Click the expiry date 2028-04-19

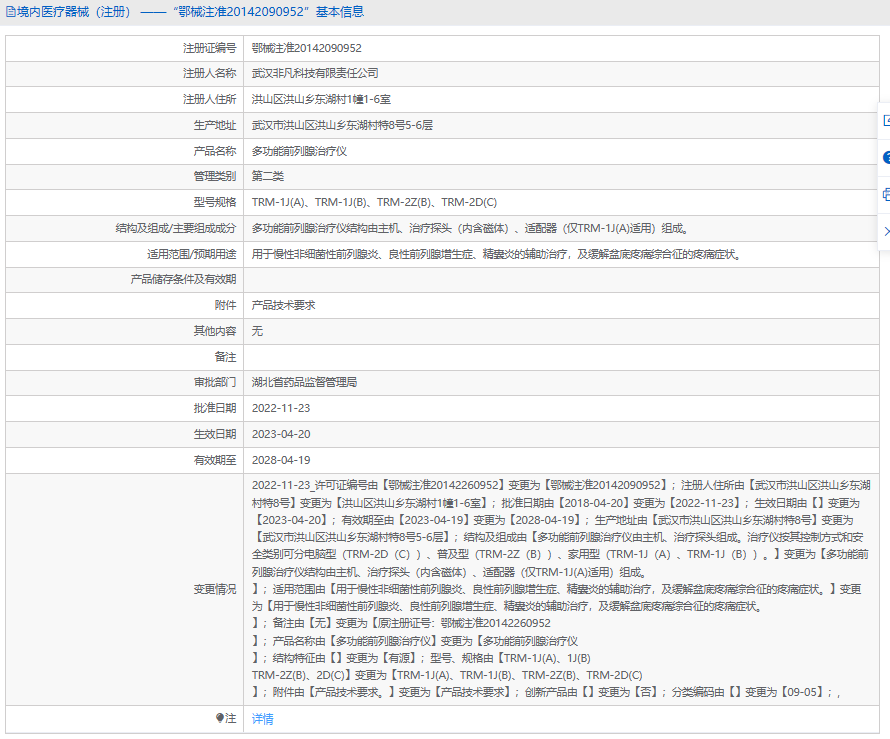click(x=281, y=460)
